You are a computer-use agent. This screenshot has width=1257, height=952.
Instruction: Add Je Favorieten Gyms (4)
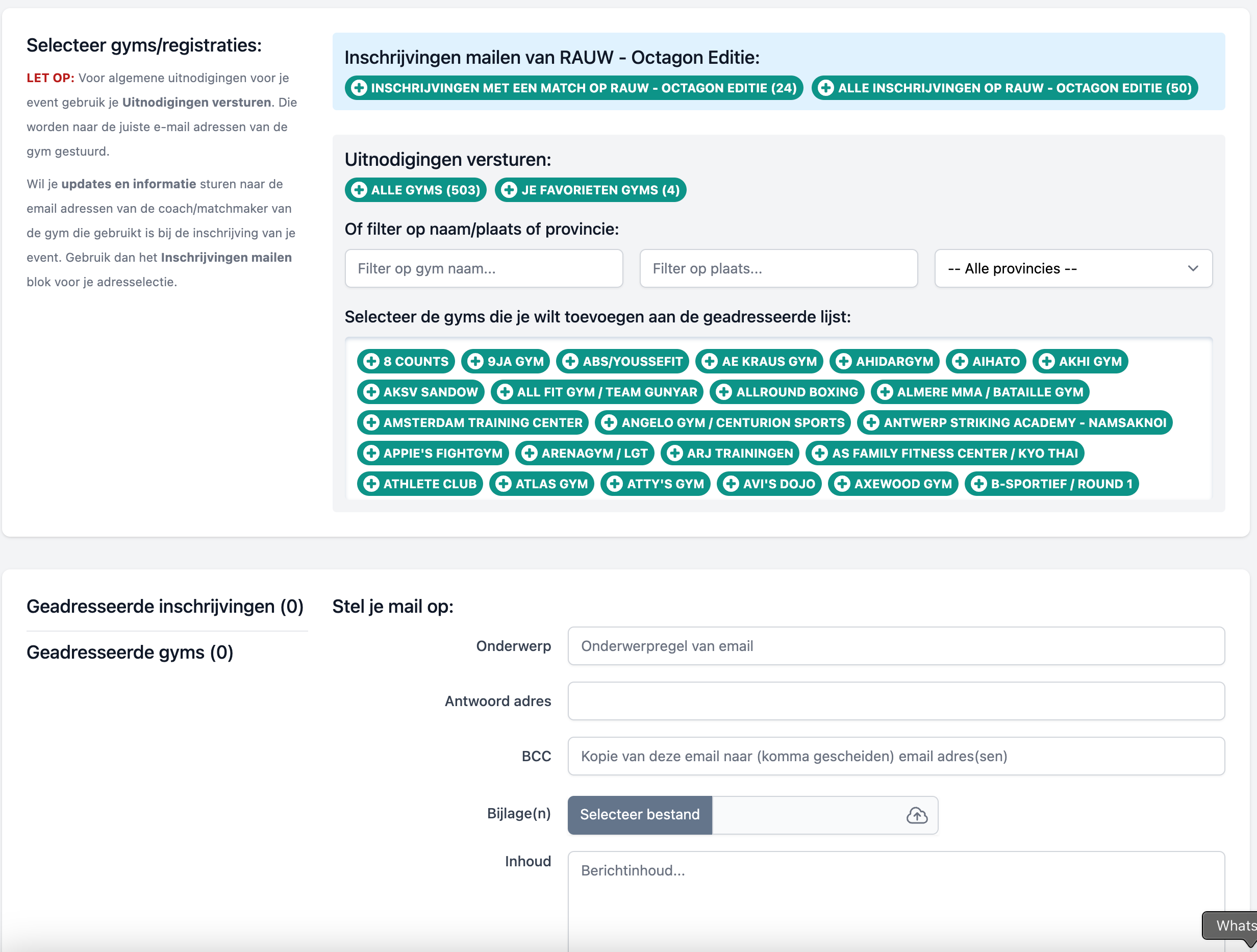click(590, 190)
